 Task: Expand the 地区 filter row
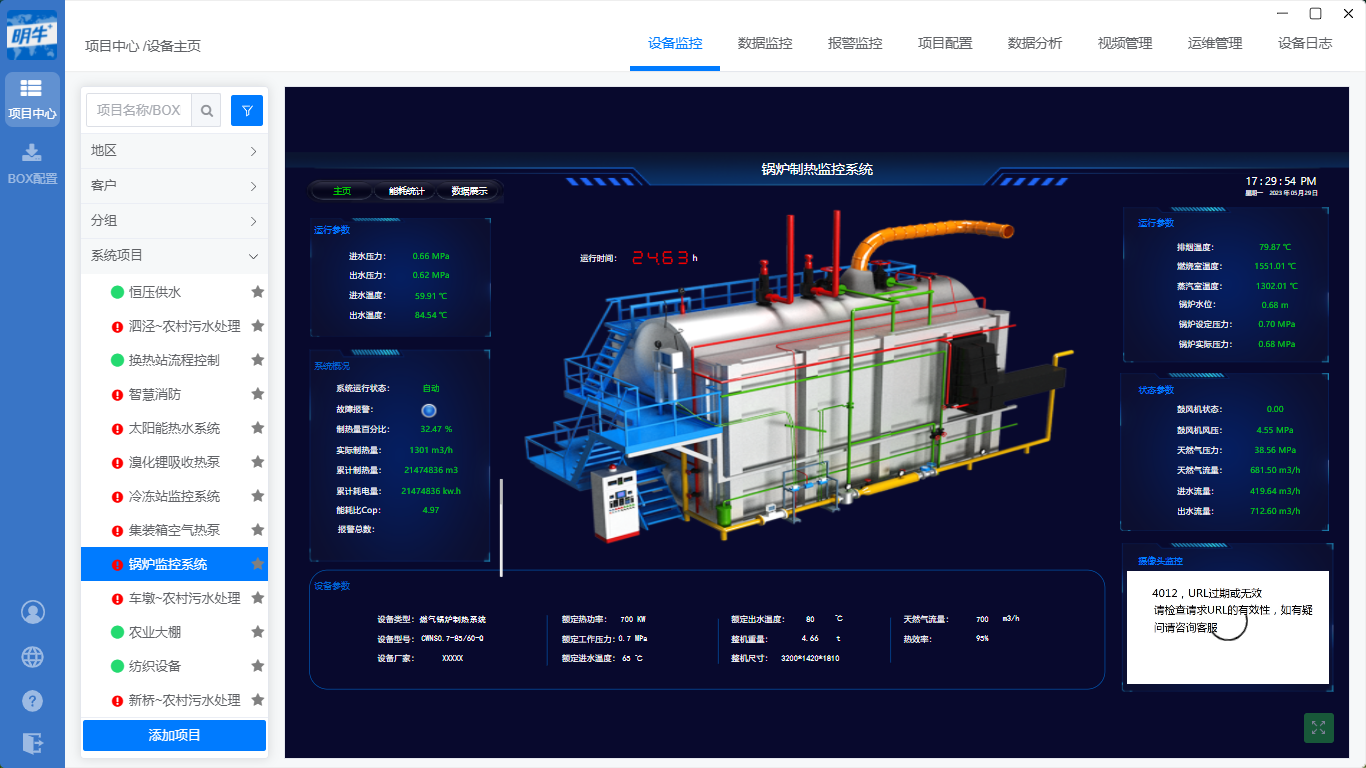coord(174,151)
